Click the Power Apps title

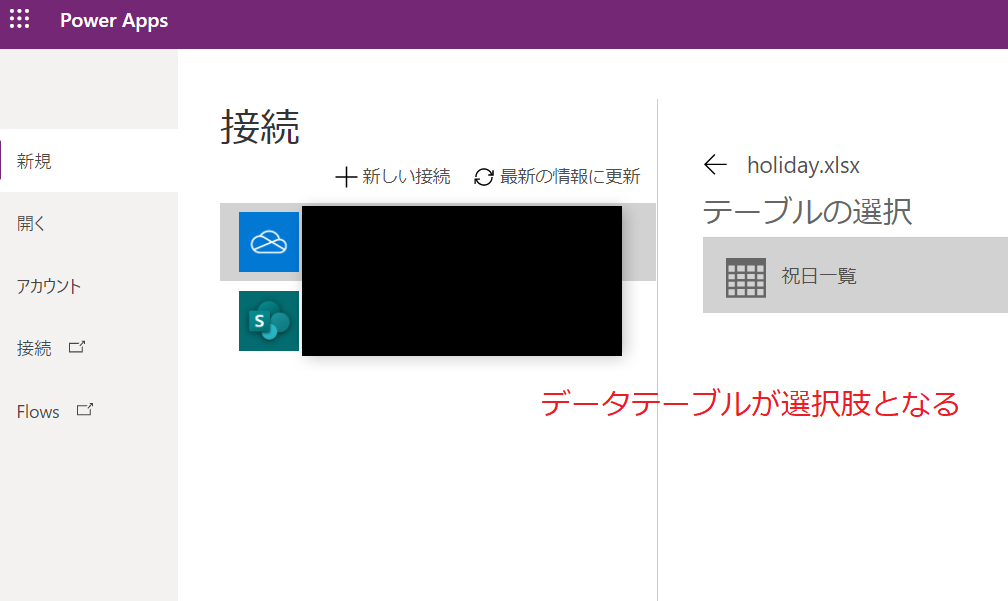click(114, 21)
